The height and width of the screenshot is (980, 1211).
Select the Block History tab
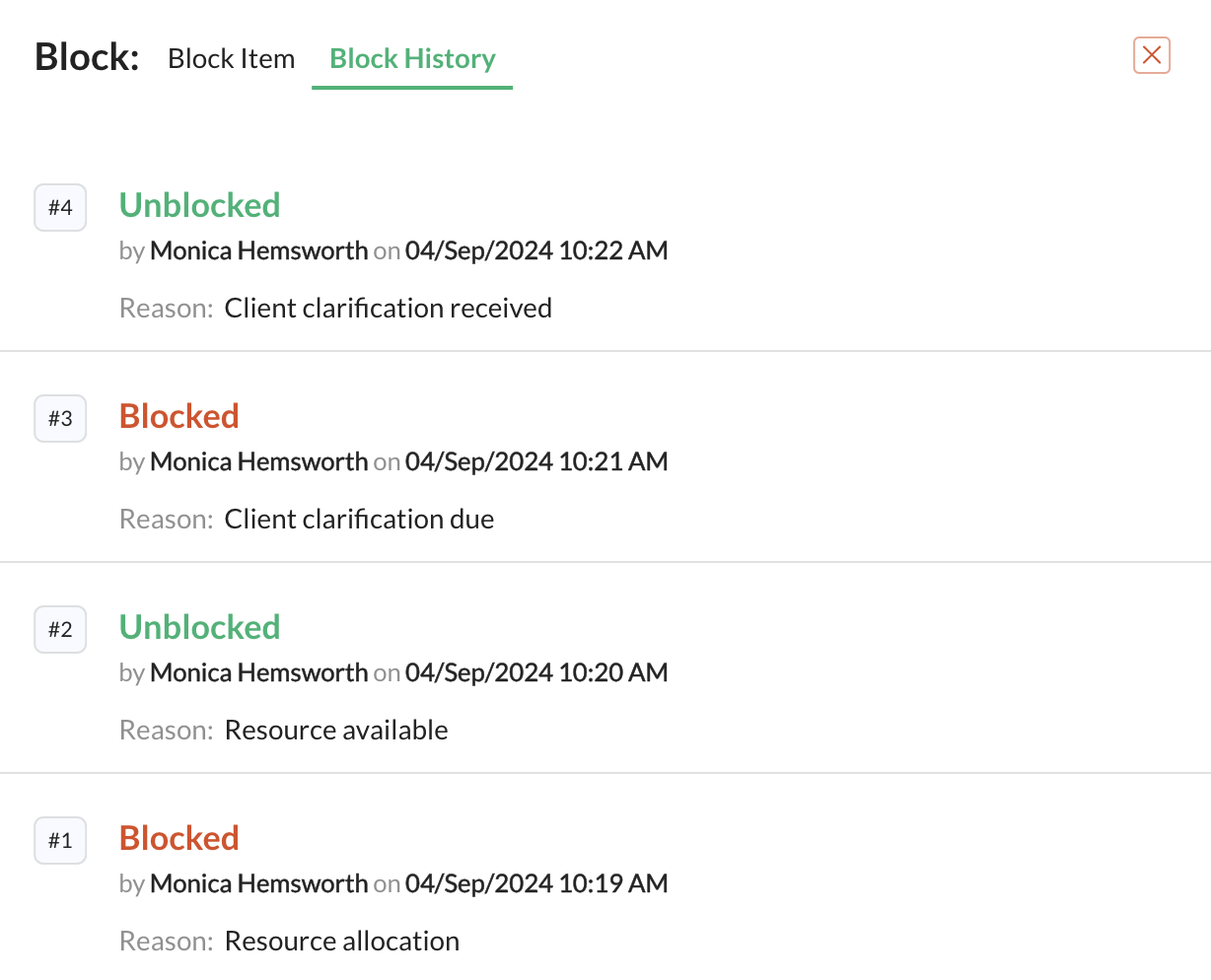coord(412,59)
